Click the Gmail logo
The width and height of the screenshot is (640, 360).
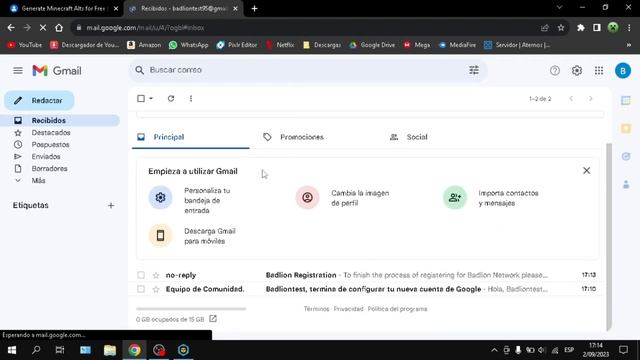[57, 71]
